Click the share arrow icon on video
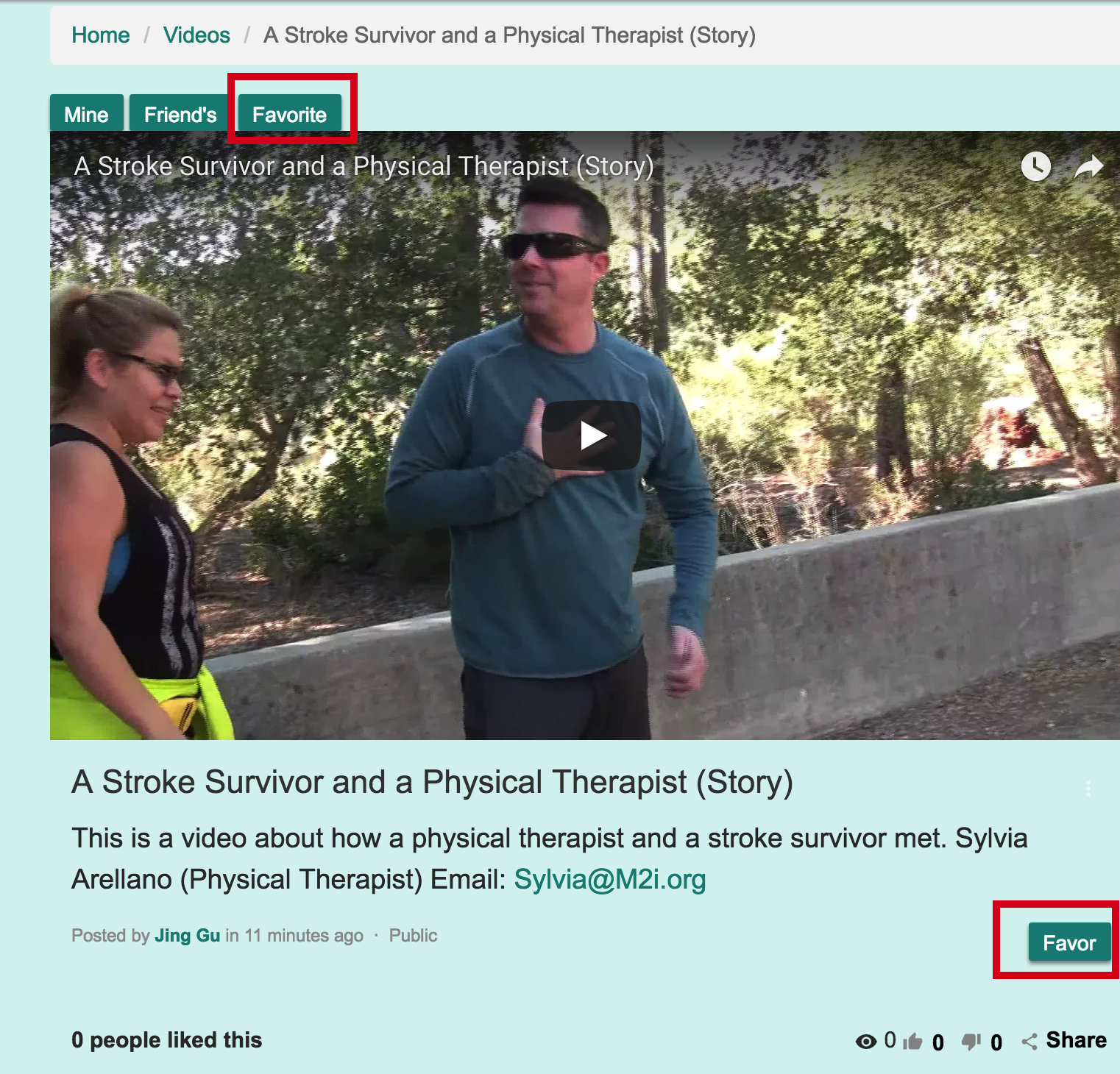The width and height of the screenshot is (1120, 1074). [1088, 167]
